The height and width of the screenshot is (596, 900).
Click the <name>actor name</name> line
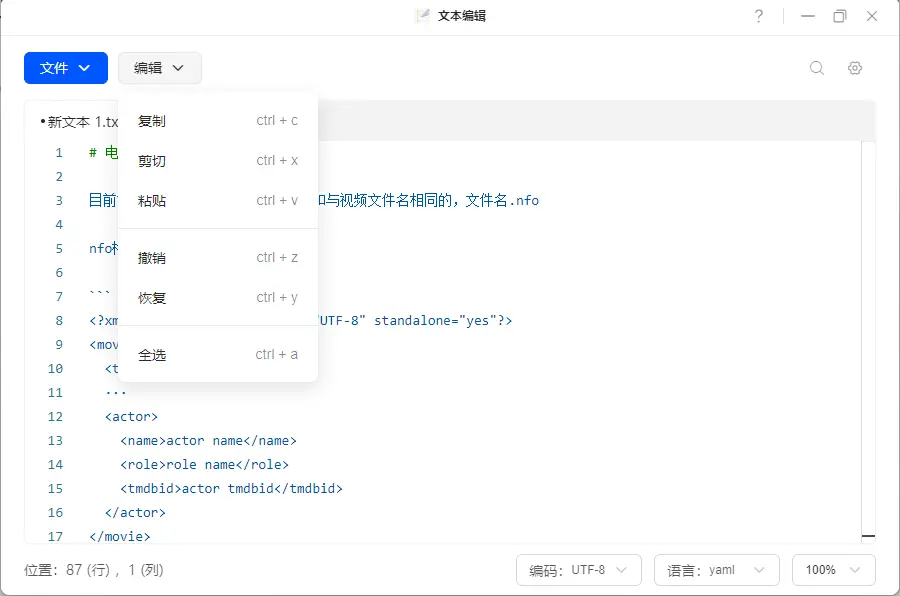click(x=208, y=441)
